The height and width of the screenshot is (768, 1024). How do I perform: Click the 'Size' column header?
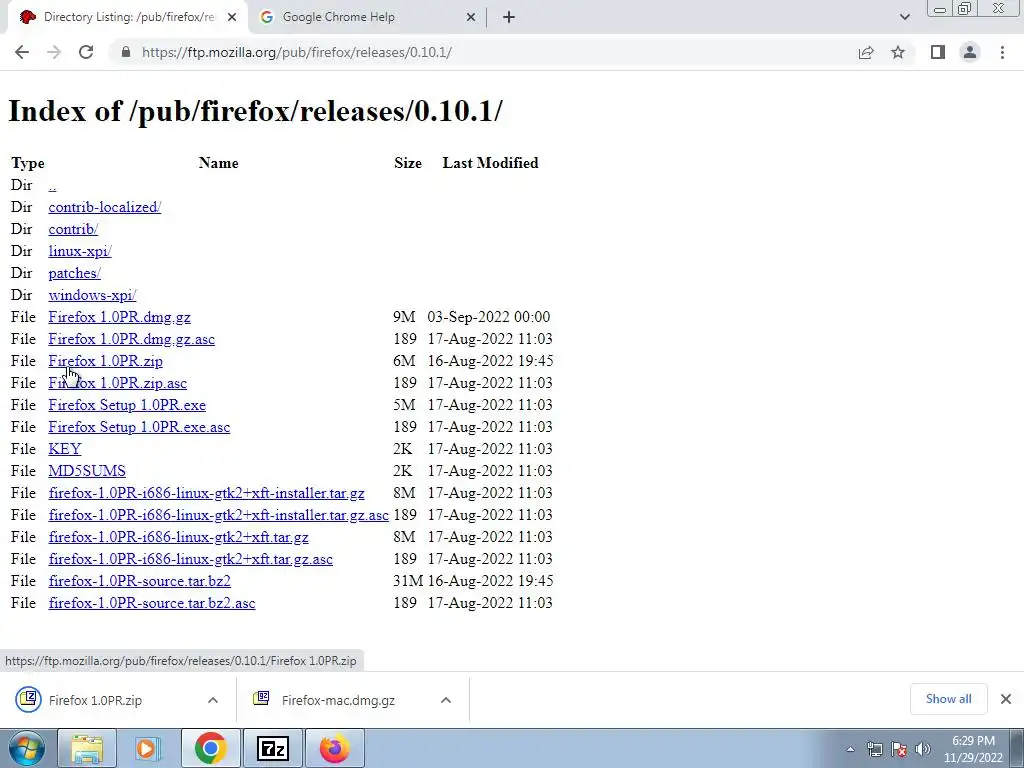tap(408, 163)
